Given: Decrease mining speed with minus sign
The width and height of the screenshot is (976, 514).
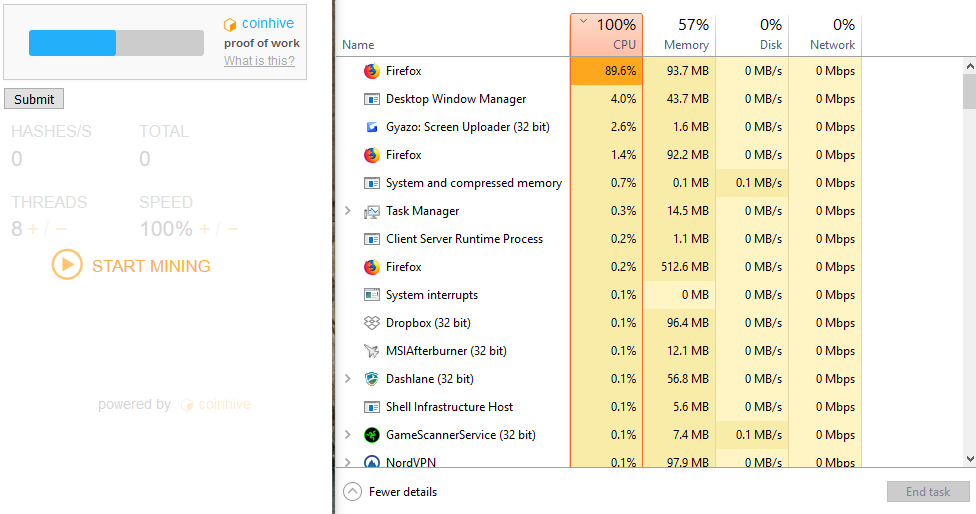Looking at the screenshot, I should click(233, 229).
